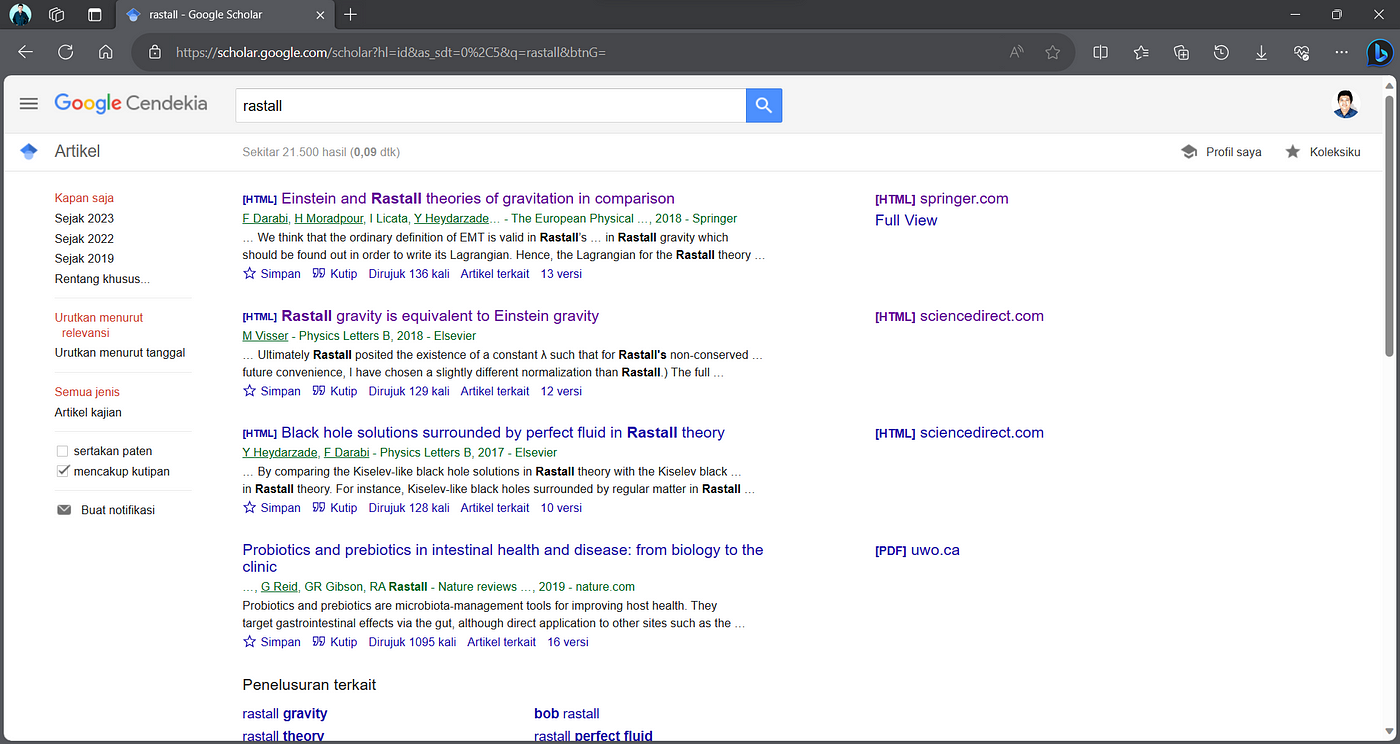Open the Downloads icon
The image size is (1400, 744).
tap(1261, 52)
